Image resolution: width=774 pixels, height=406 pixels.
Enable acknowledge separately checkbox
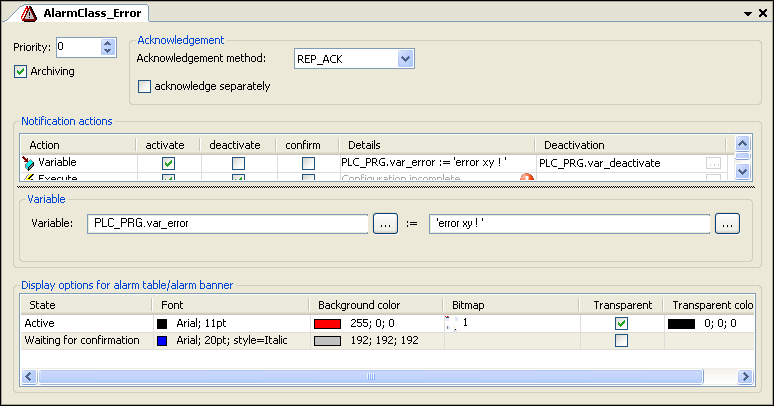point(144,86)
